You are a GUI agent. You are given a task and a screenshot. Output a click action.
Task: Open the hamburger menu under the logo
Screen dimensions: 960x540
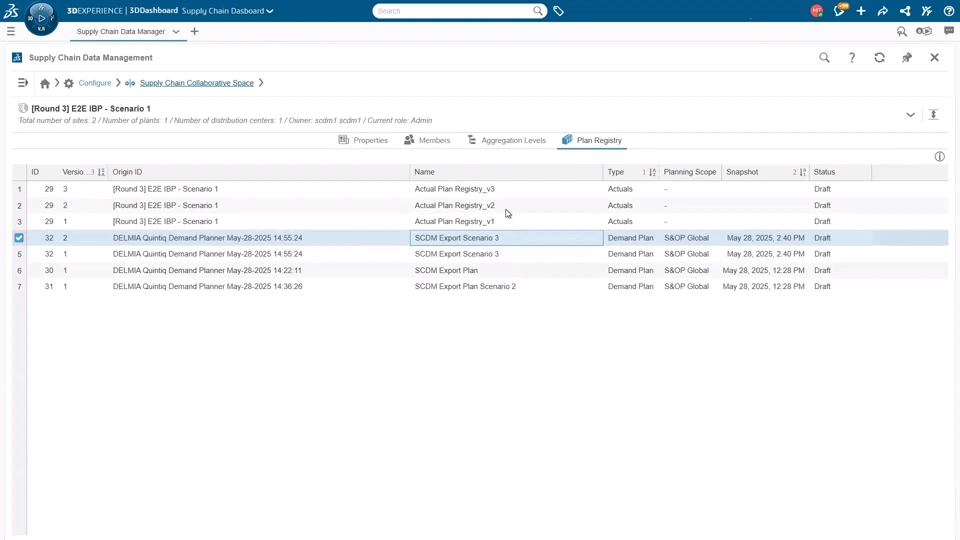[x=10, y=31]
